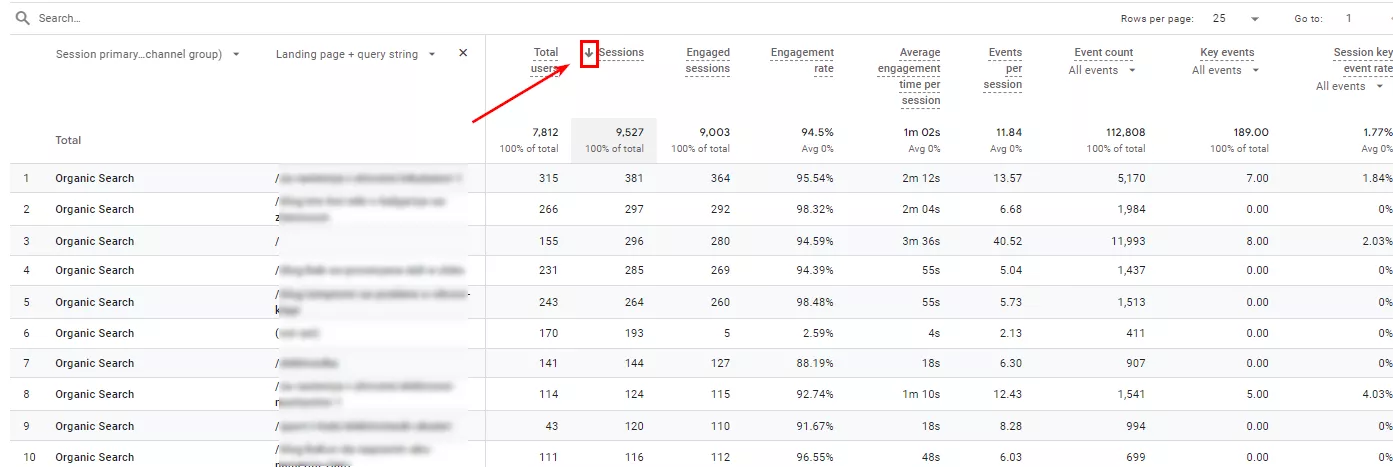Image resolution: width=1393 pixels, height=467 pixels.
Task: Click engagement time 3m 36s in row 3
Action: [x=922, y=241]
